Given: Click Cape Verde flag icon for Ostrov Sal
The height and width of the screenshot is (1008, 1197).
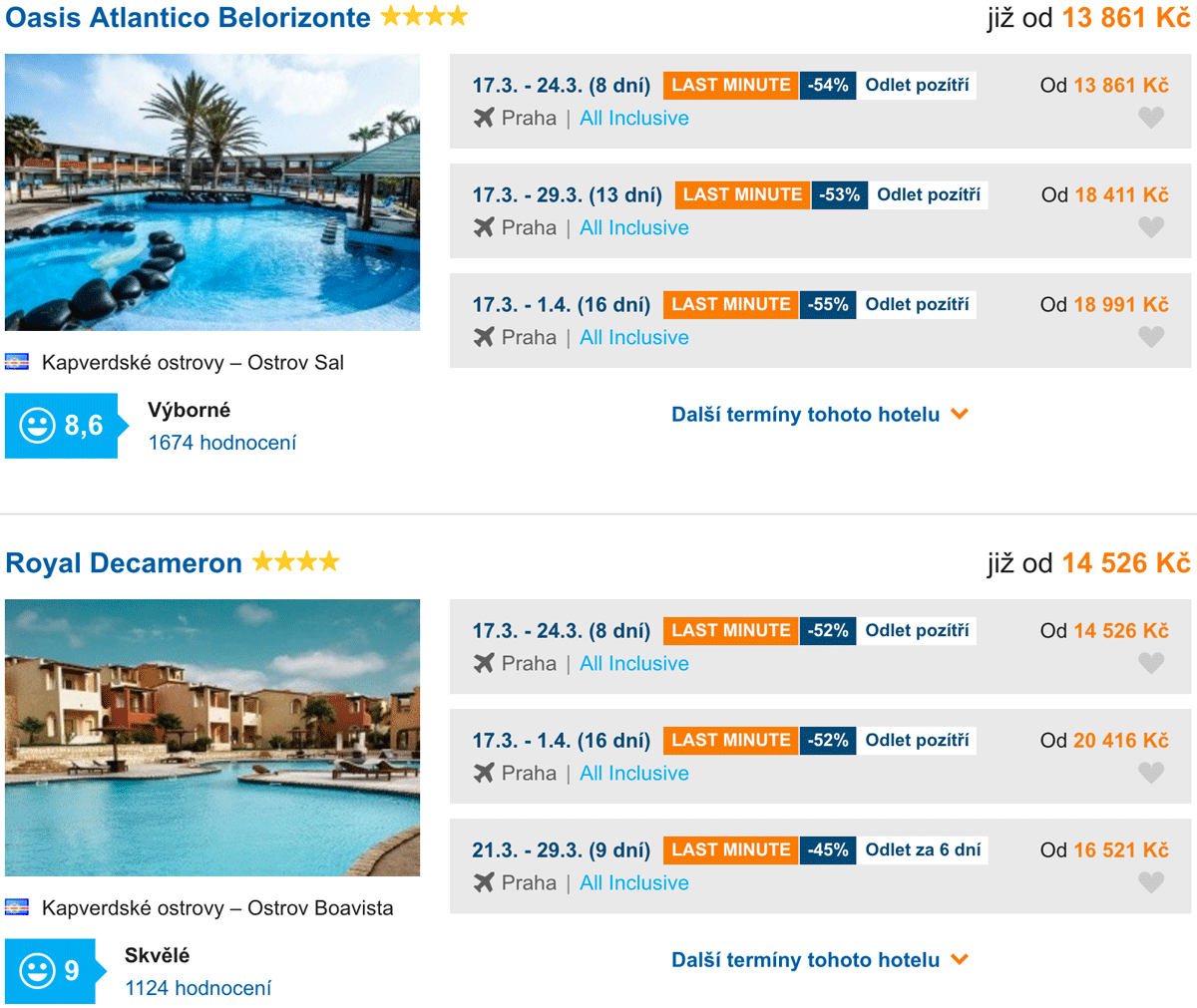Looking at the screenshot, I should 17,362.
